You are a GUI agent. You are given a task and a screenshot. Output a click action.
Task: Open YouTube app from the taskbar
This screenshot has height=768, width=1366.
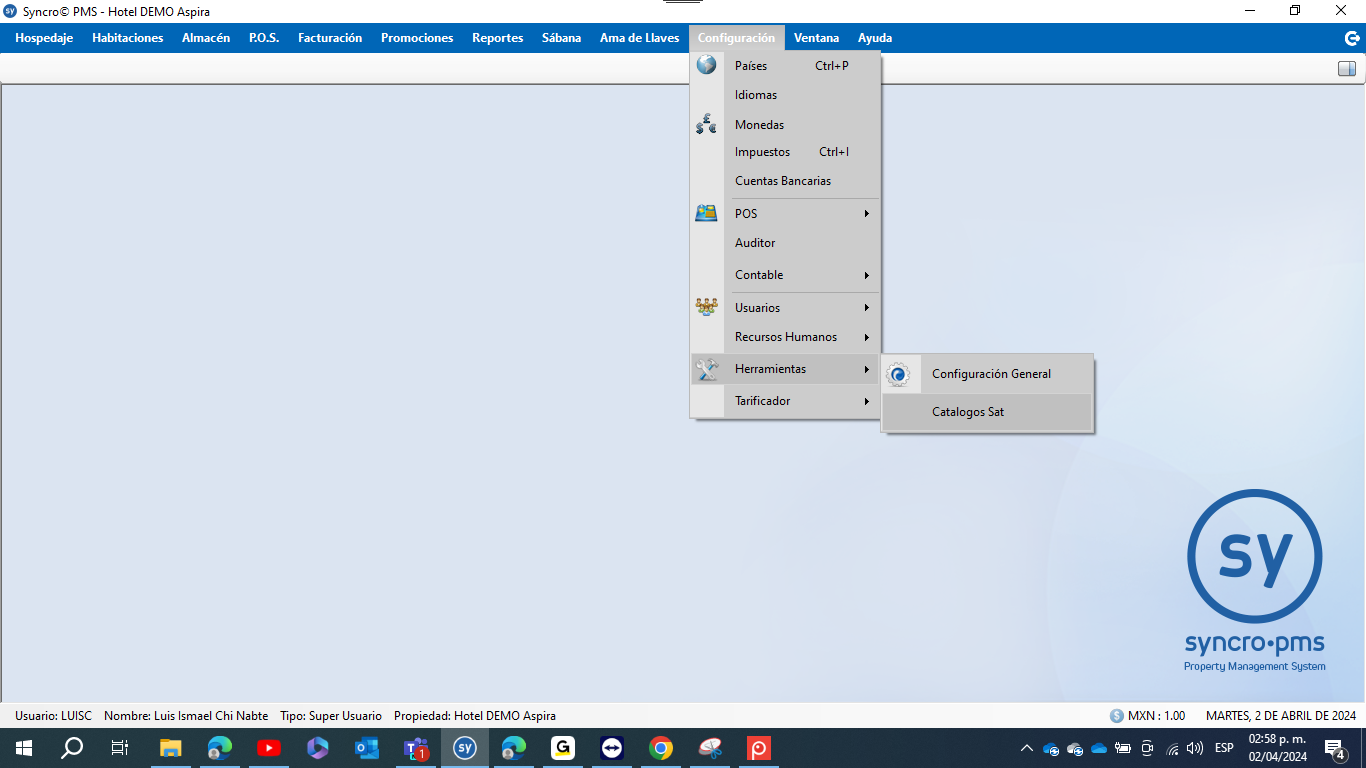tap(269, 748)
